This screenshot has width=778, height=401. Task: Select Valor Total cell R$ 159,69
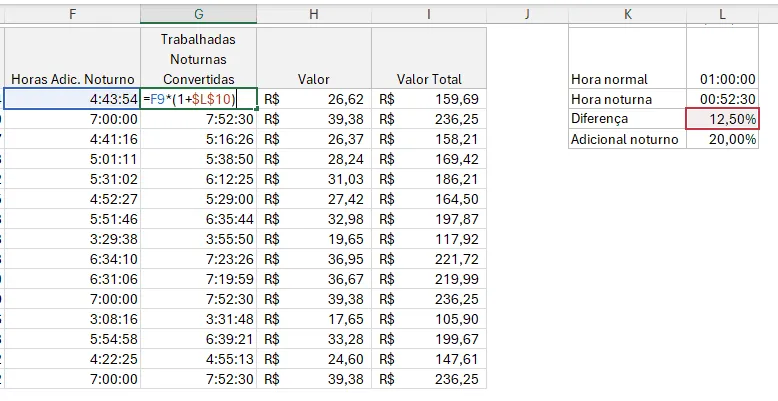pos(429,99)
